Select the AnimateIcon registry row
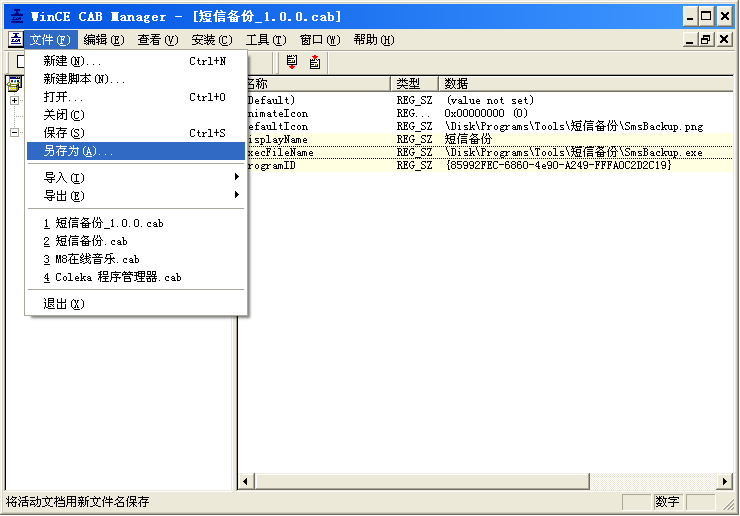This screenshot has width=740, height=516. click(490, 113)
